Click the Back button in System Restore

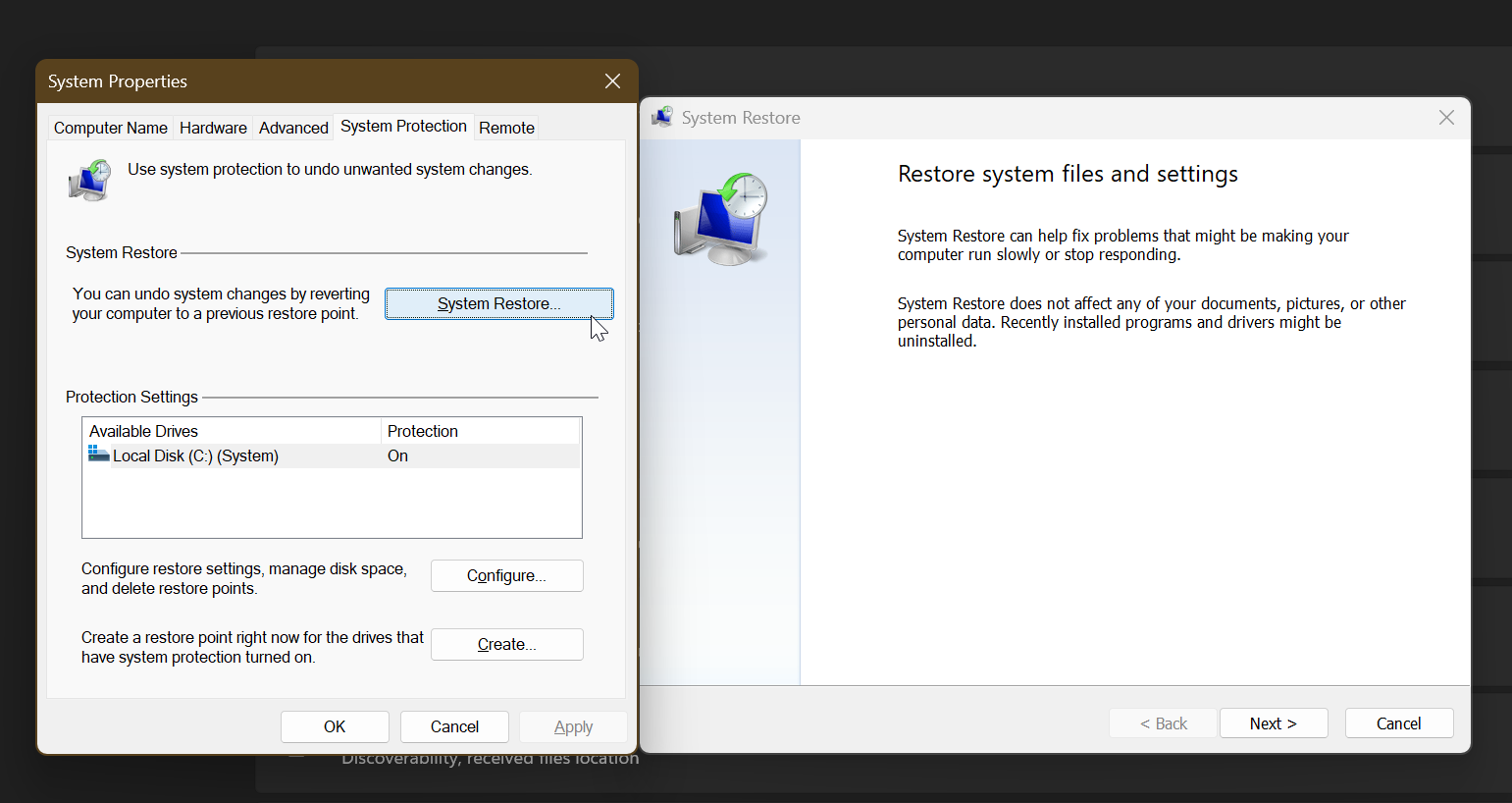(1163, 723)
